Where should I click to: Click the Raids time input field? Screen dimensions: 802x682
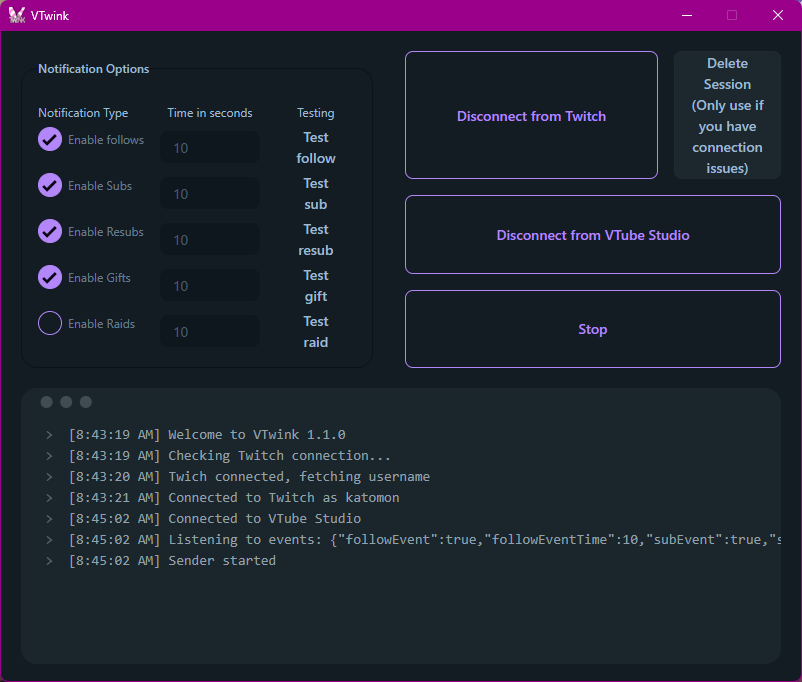pyautogui.click(x=210, y=332)
